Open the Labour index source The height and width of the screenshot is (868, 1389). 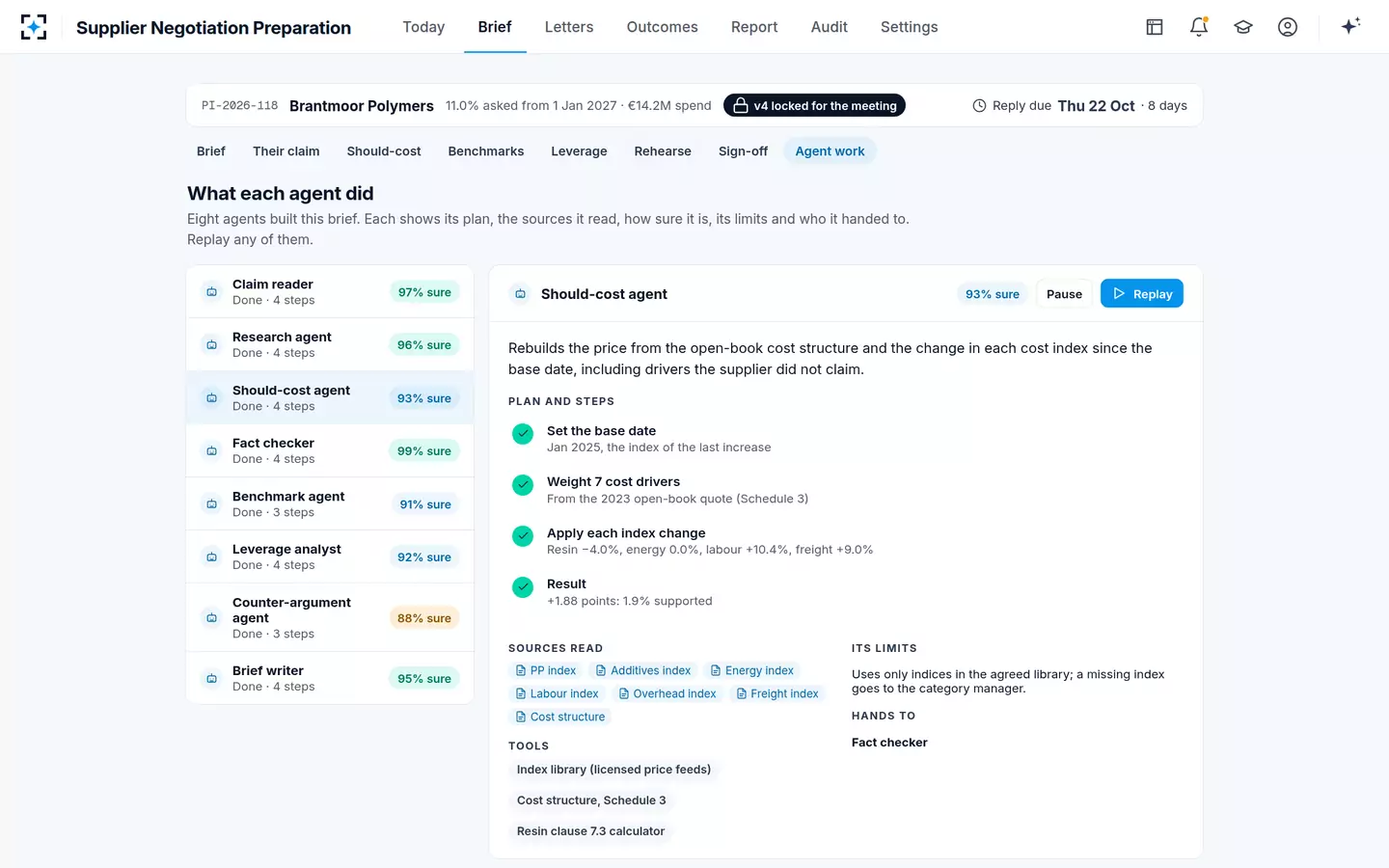[x=558, y=694]
